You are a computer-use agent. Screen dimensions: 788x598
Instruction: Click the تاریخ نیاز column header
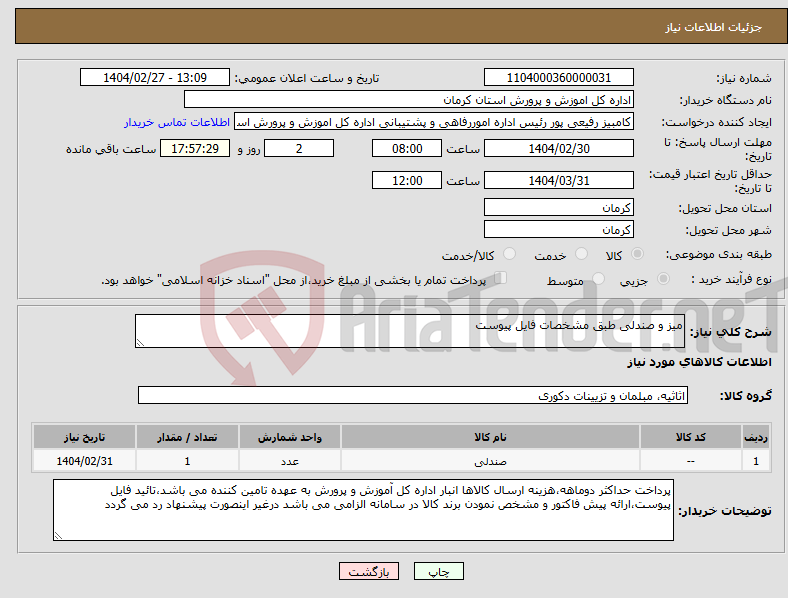pos(84,437)
